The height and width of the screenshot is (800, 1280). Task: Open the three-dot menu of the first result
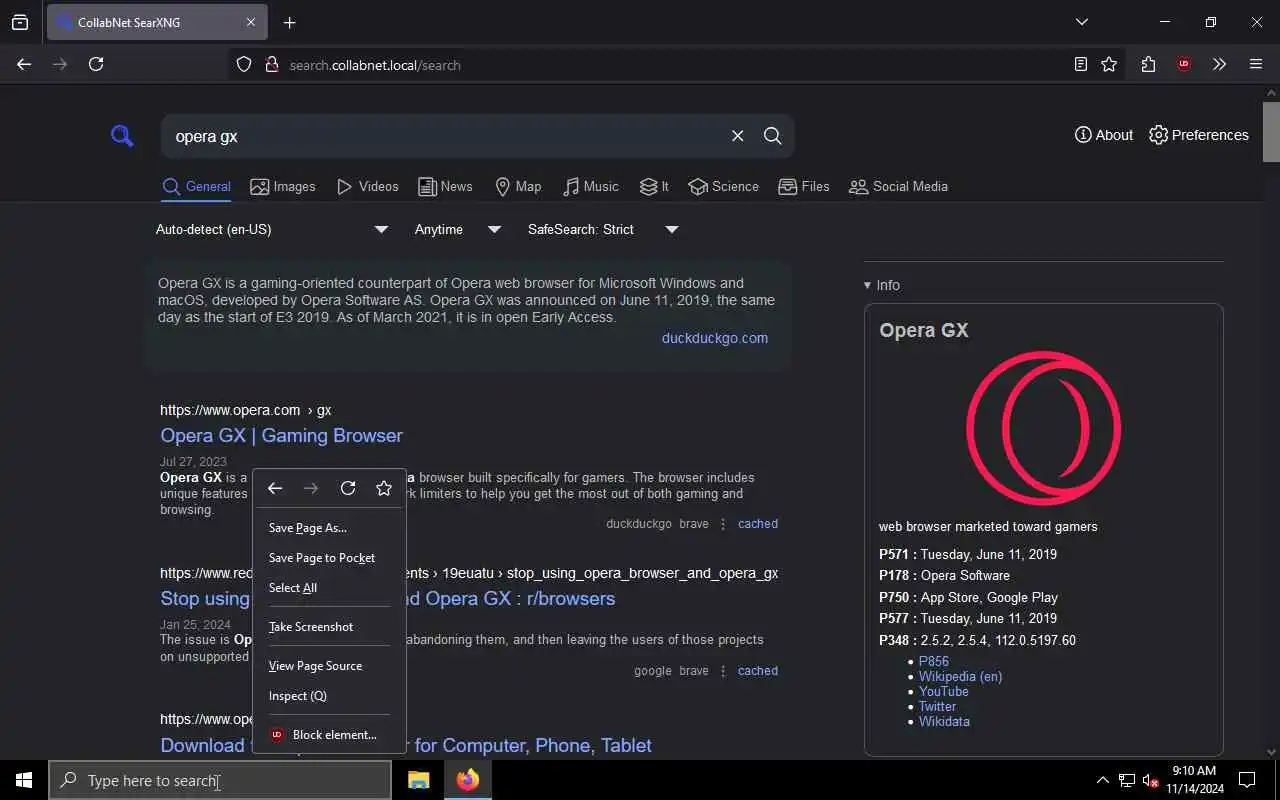pyautogui.click(x=723, y=524)
